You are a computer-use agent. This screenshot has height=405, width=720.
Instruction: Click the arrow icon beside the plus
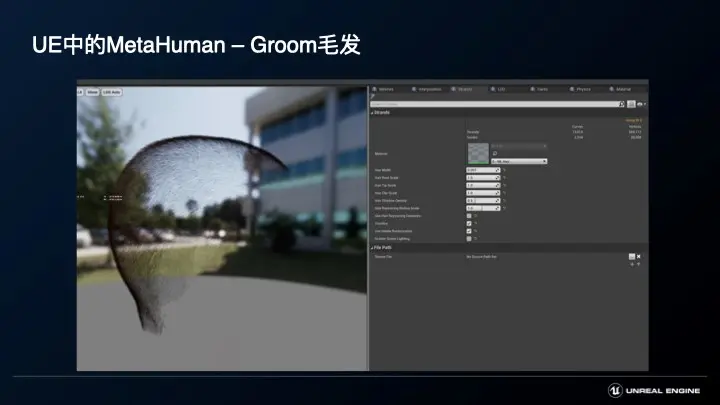click(x=638, y=264)
